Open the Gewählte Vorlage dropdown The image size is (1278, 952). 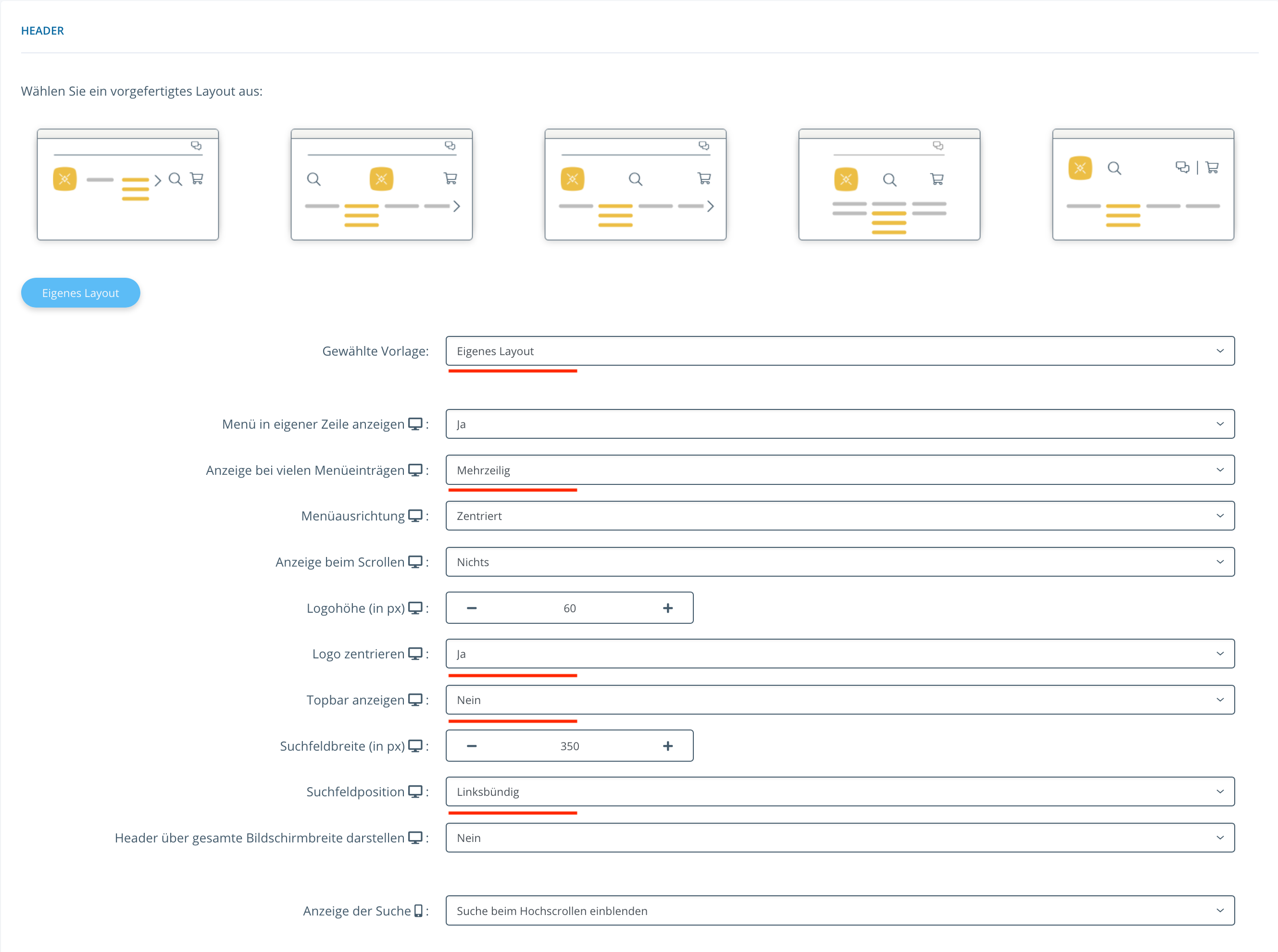(x=840, y=351)
